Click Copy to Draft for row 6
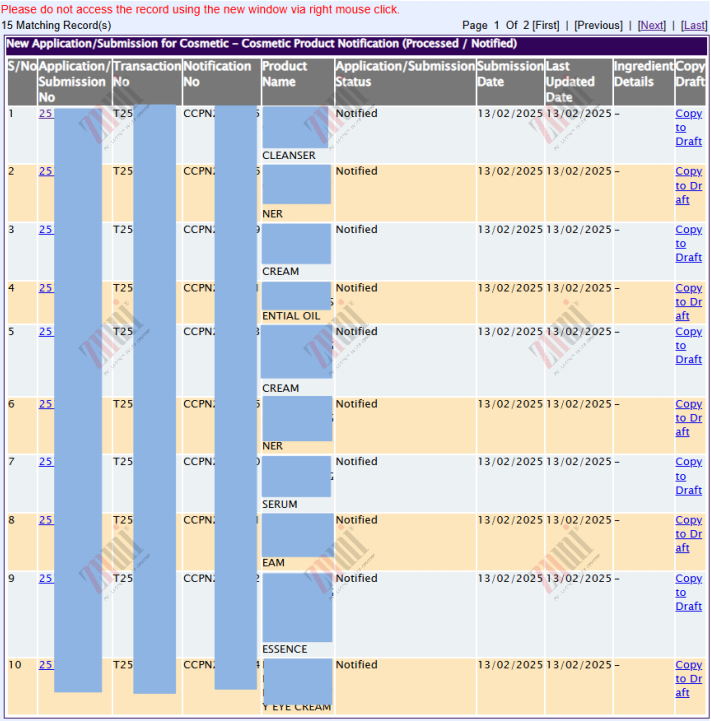711x721 pixels. (x=688, y=418)
